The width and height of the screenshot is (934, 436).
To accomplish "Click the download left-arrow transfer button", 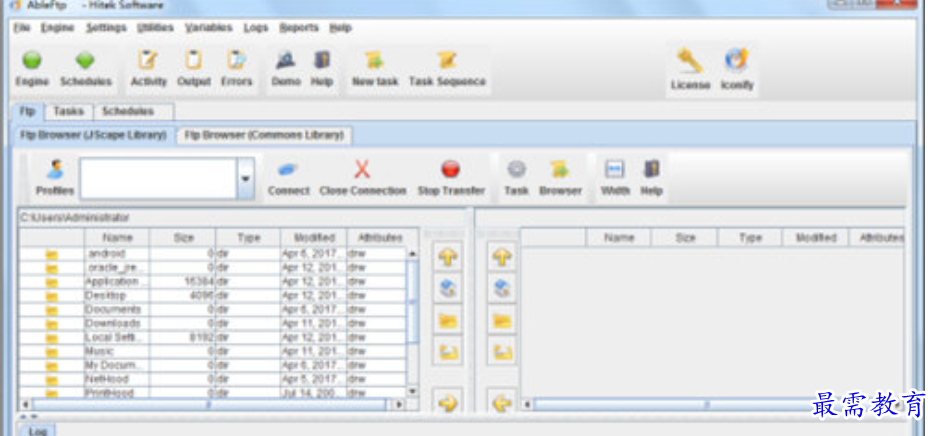I will coord(503,403).
